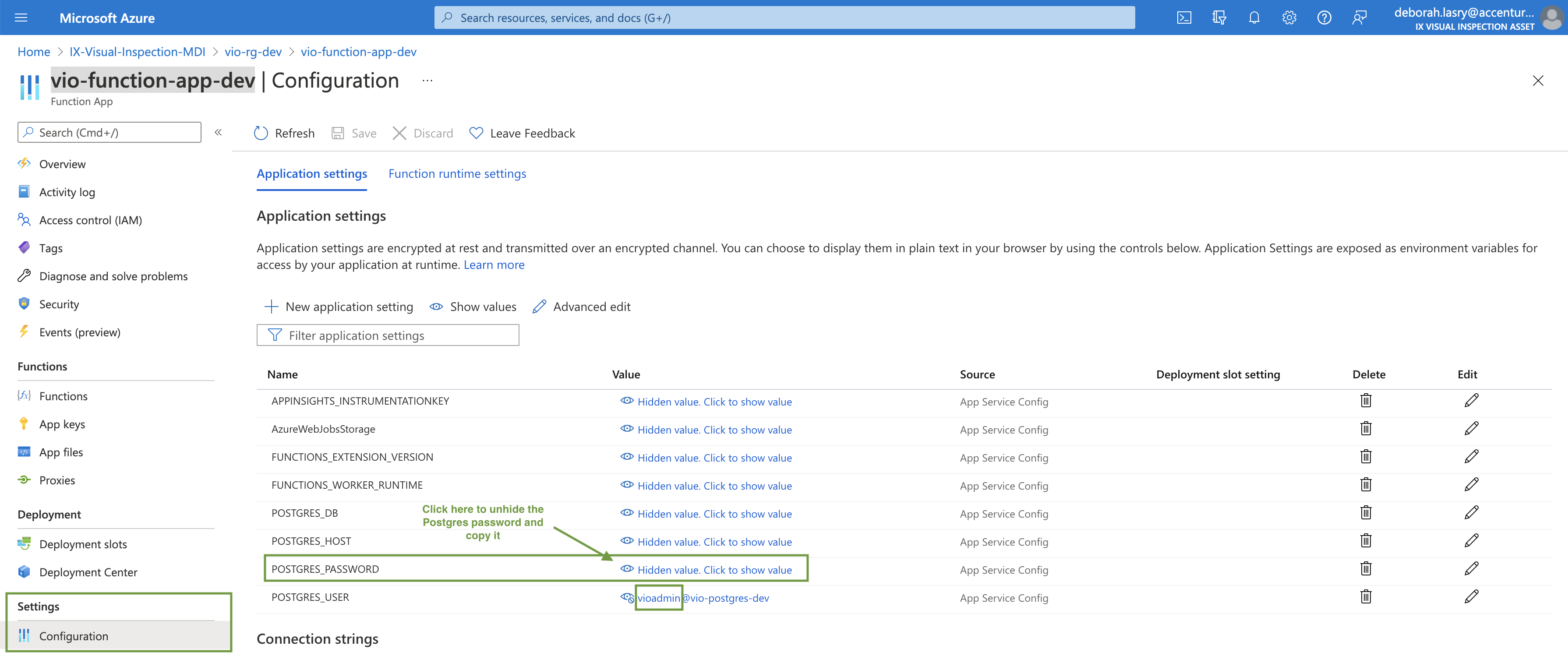
Task: Click the filter application settings input field
Action: 388,335
